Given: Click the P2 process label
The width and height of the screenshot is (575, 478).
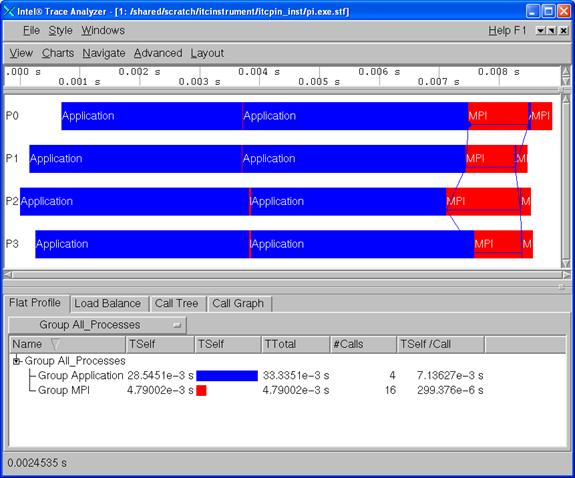Looking at the screenshot, I should click(x=12, y=201).
